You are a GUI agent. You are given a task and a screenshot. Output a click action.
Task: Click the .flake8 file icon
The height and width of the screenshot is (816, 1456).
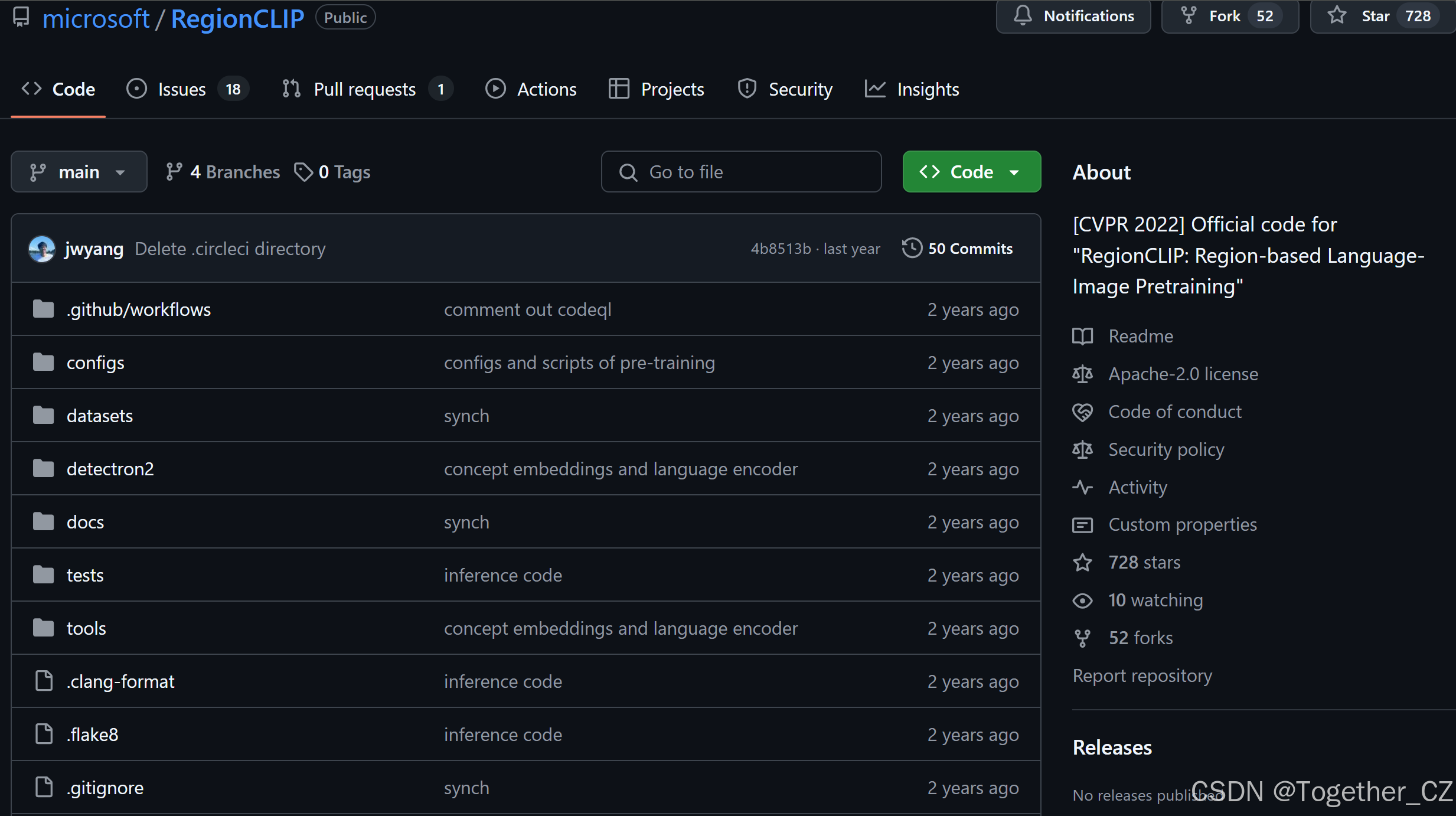point(44,735)
